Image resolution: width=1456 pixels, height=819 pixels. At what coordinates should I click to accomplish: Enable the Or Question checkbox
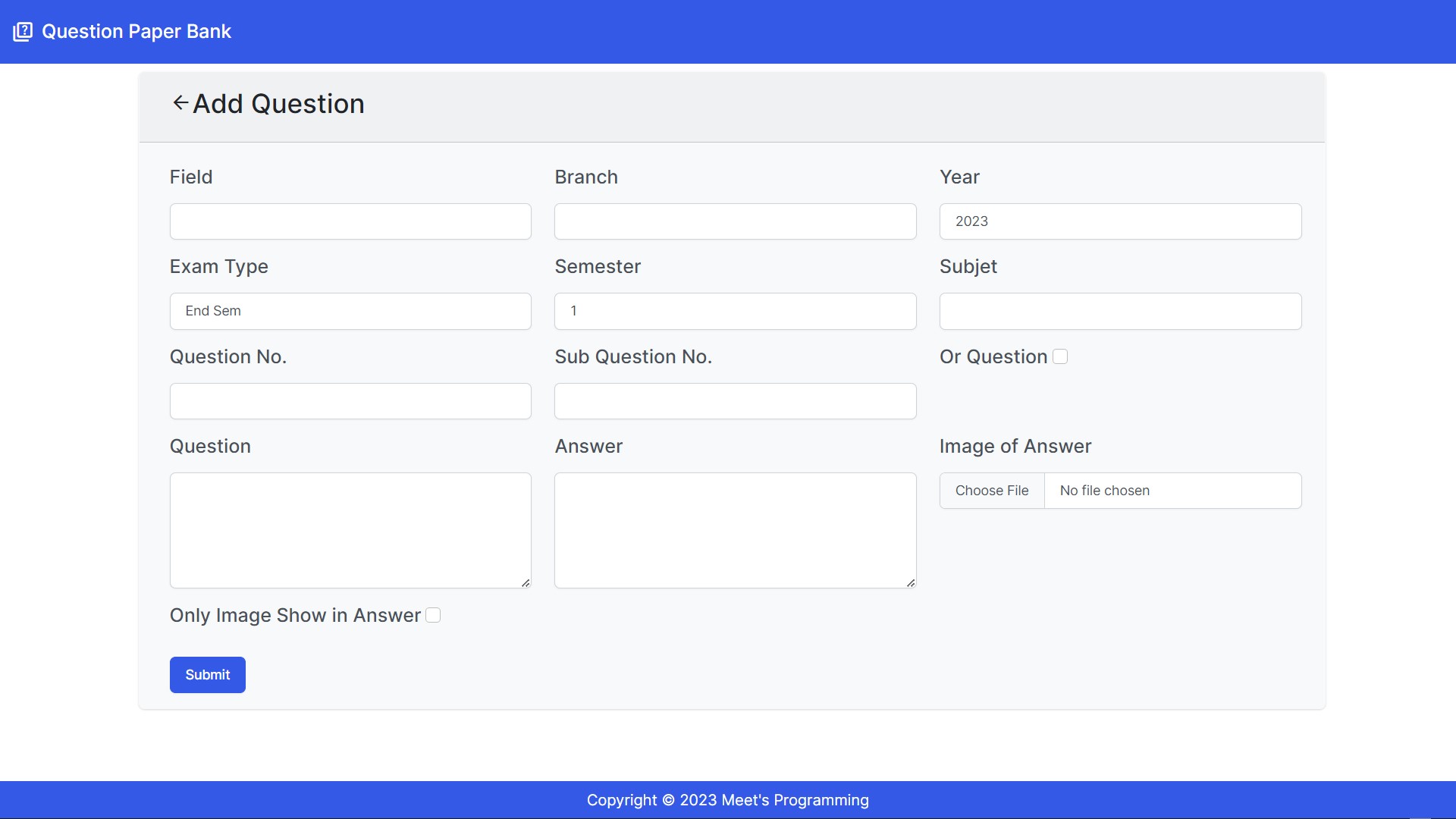click(1060, 356)
